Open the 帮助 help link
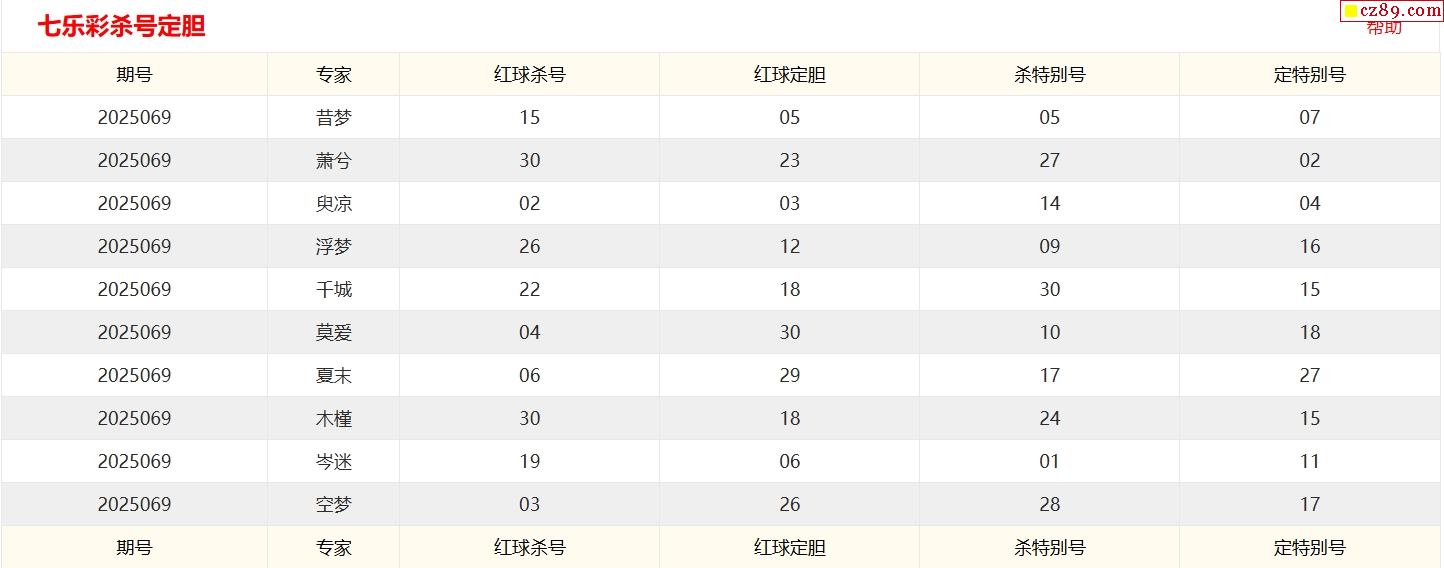The image size is (1444, 568). pos(1384,27)
